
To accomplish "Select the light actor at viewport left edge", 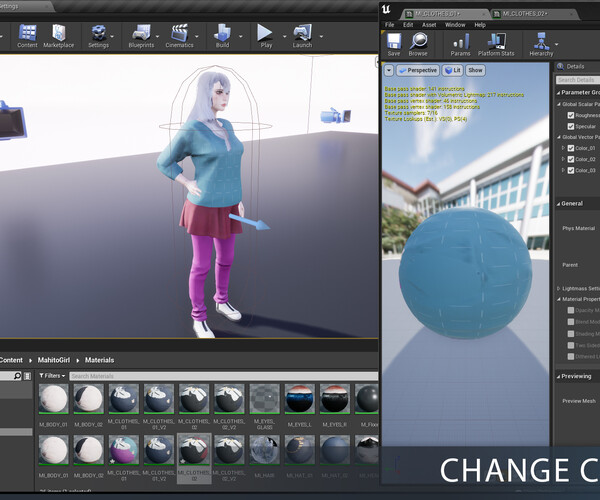I will pyautogui.click(x=13, y=121).
